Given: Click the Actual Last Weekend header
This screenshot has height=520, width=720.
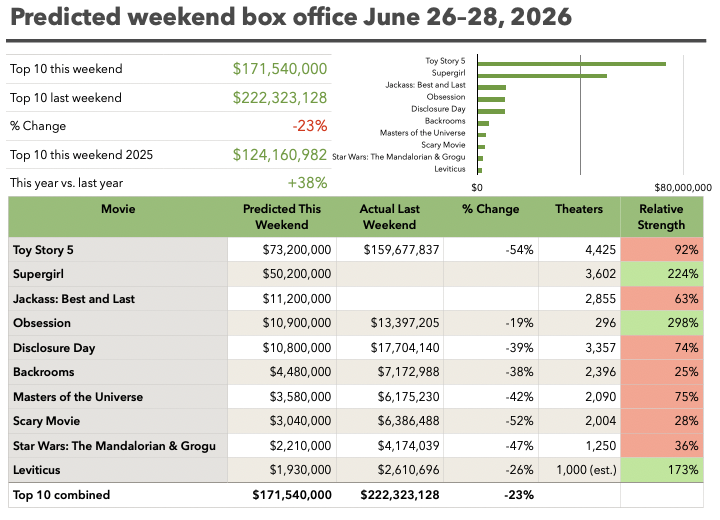Looking at the screenshot, I should 390,217.
